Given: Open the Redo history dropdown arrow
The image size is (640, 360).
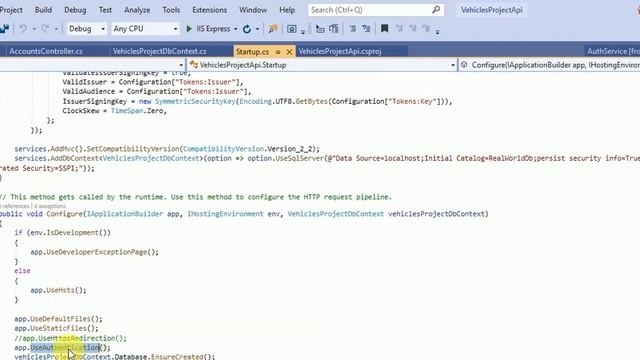Looking at the screenshot, I should (x=56, y=29).
